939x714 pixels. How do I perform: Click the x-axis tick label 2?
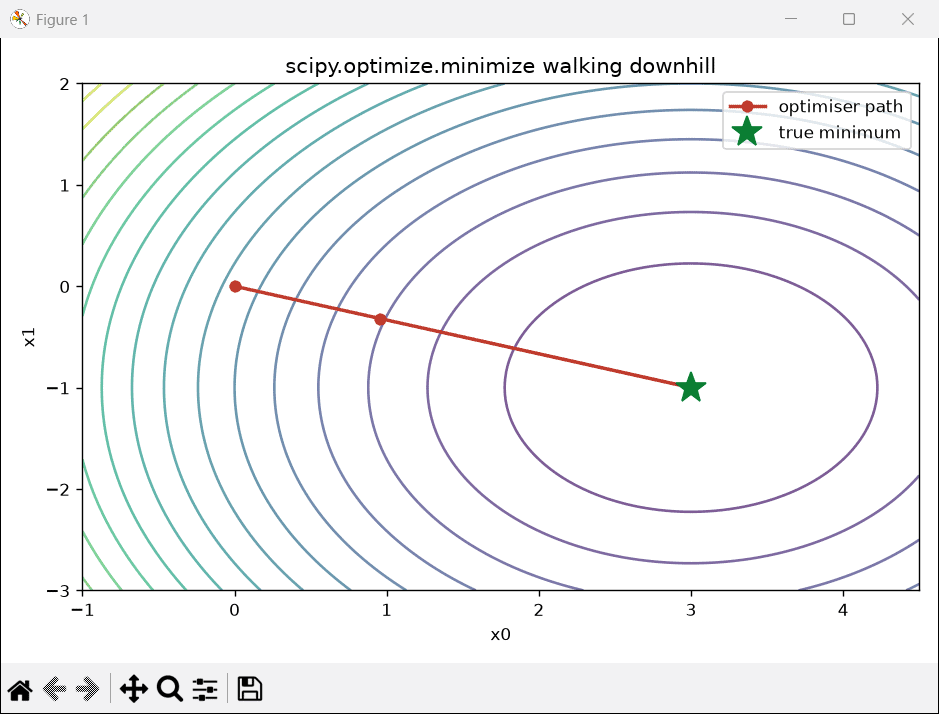coord(539,610)
